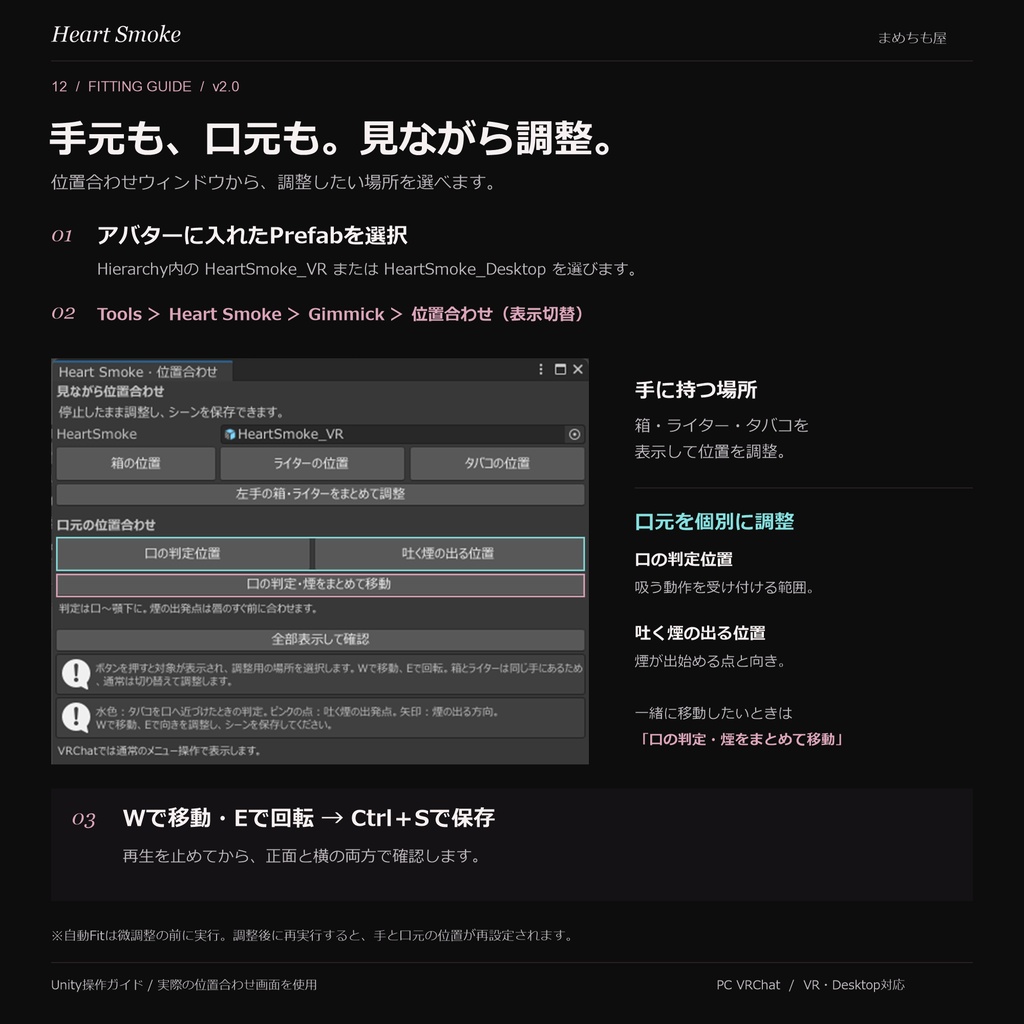The height and width of the screenshot is (1024, 1024).
Task: Click the 手に持つ場所 heading
Action: click(x=696, y=390)
